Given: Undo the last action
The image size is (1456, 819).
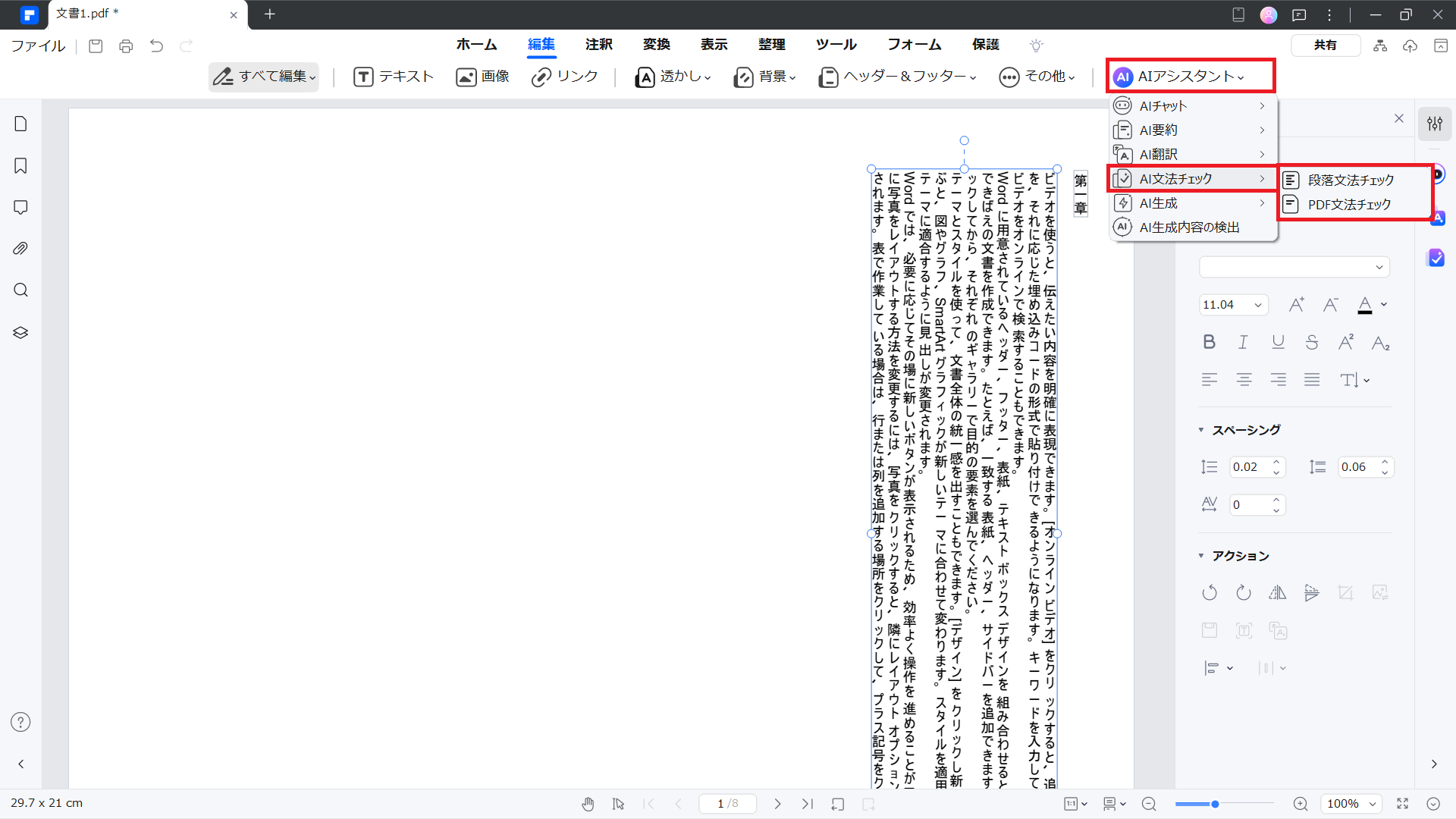Looking at the screenshot, I should pos(156,46).
